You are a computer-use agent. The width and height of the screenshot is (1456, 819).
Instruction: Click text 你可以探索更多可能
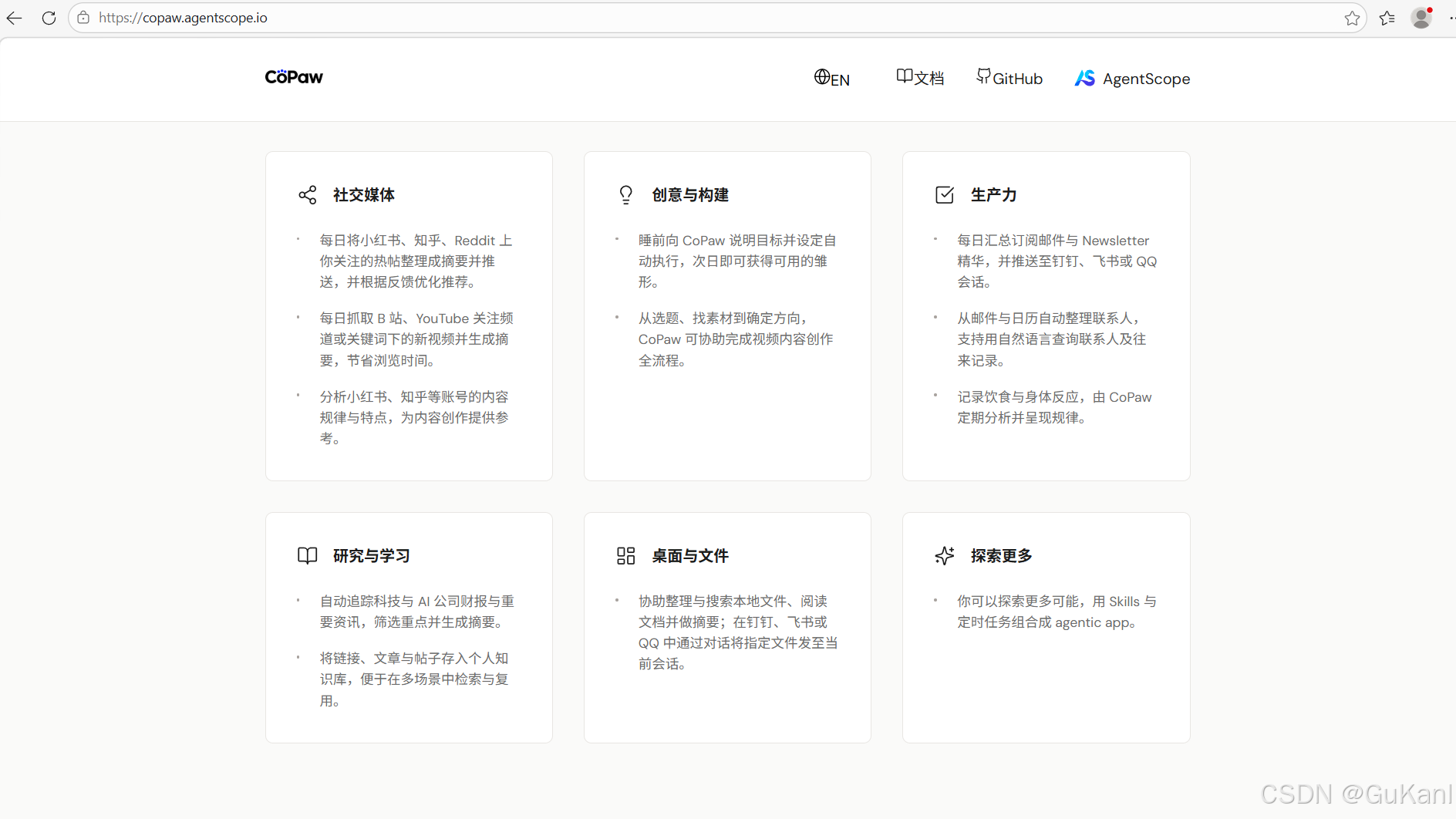[x=1057, y=612]
